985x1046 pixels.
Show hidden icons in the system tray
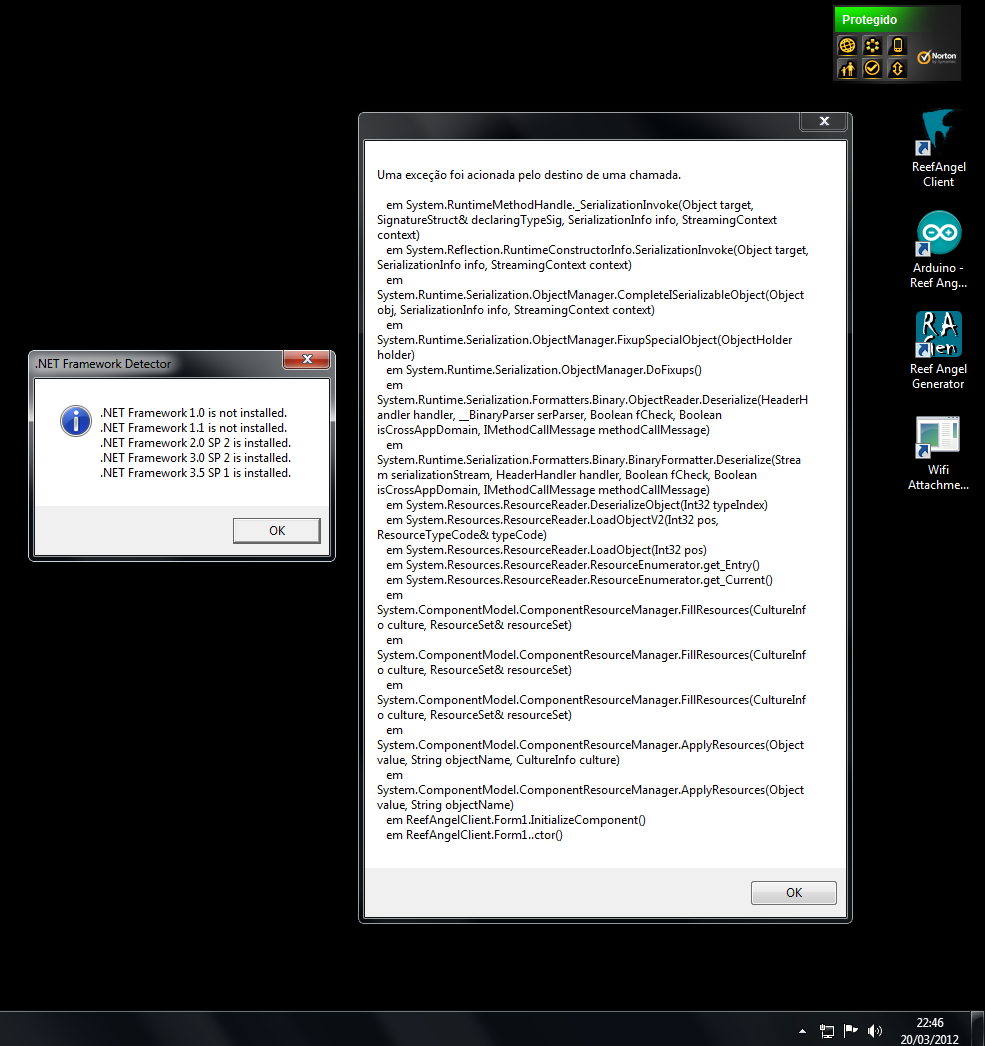pos(802,1031)
